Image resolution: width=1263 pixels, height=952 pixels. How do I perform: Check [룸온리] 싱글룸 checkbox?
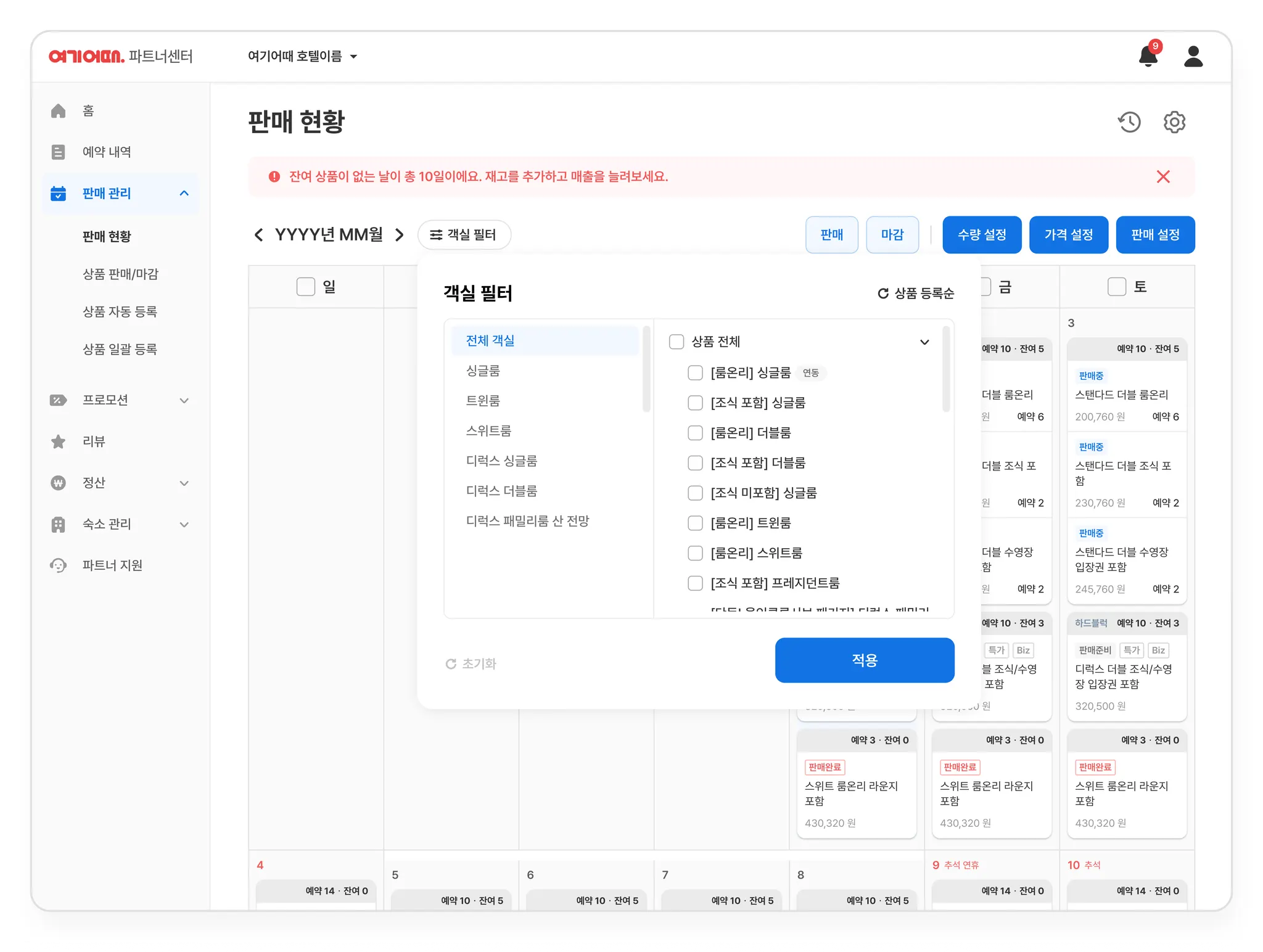pyautogui.click(x=695, y=372)
